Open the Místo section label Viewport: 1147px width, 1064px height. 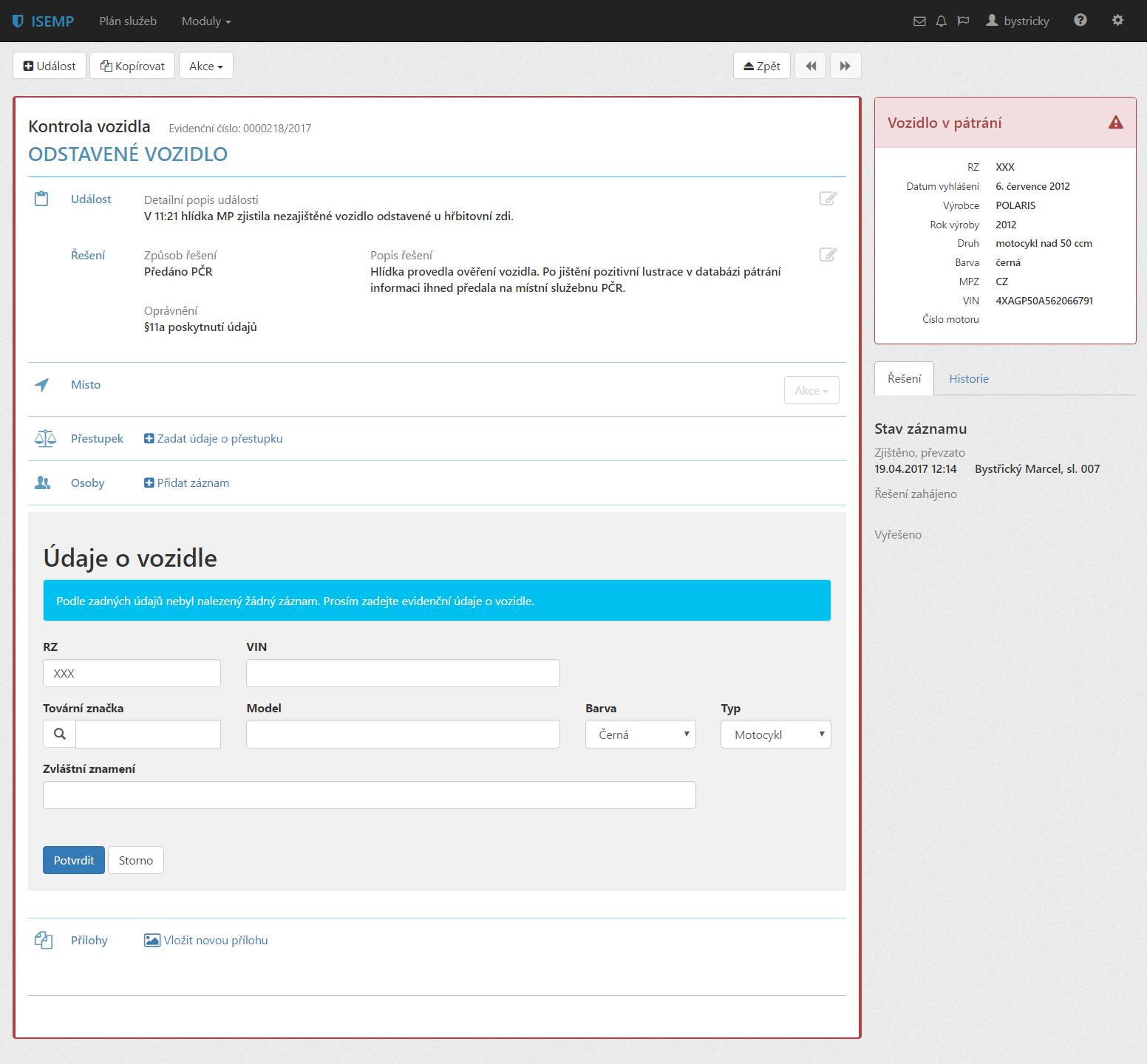(x=86, y=384)
